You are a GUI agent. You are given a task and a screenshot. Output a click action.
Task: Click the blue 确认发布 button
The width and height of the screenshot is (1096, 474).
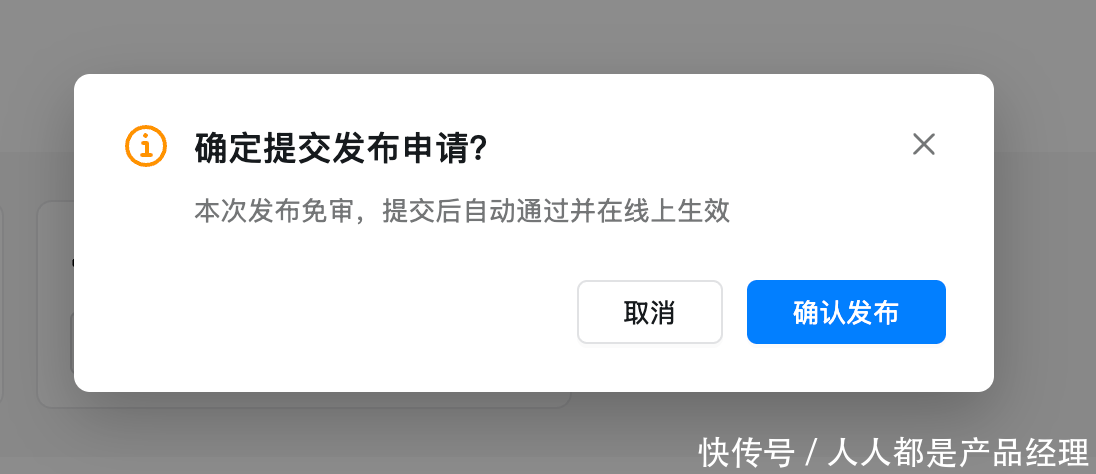(x=846, y=312)
